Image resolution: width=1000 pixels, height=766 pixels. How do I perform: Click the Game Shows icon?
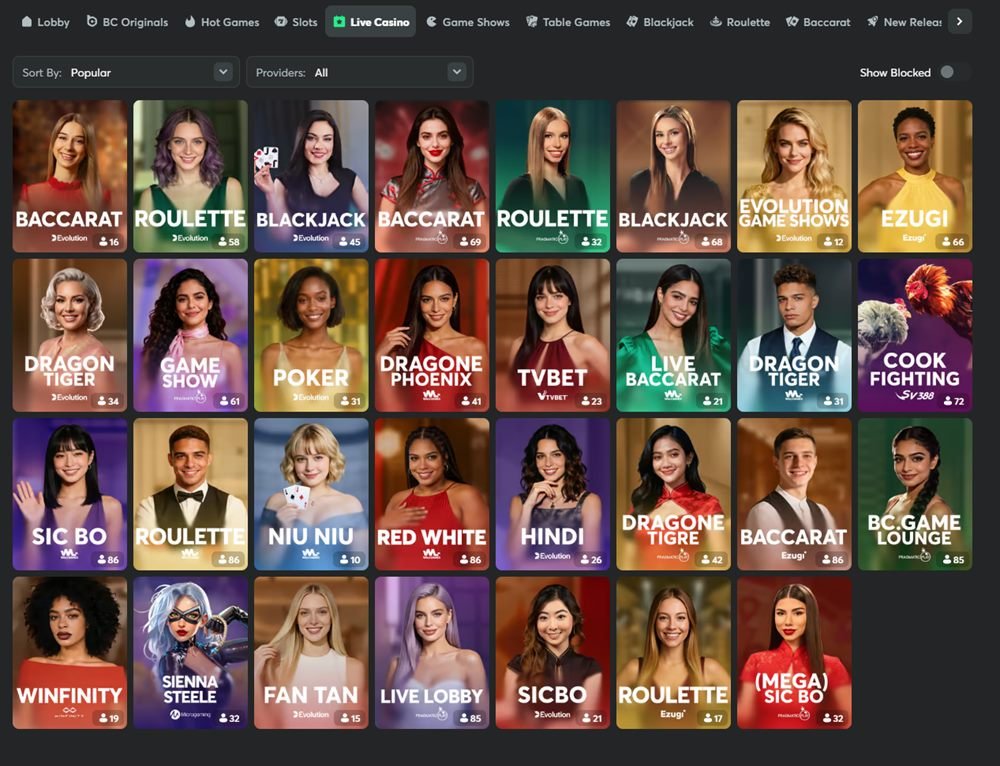click(x=432, y=22)
